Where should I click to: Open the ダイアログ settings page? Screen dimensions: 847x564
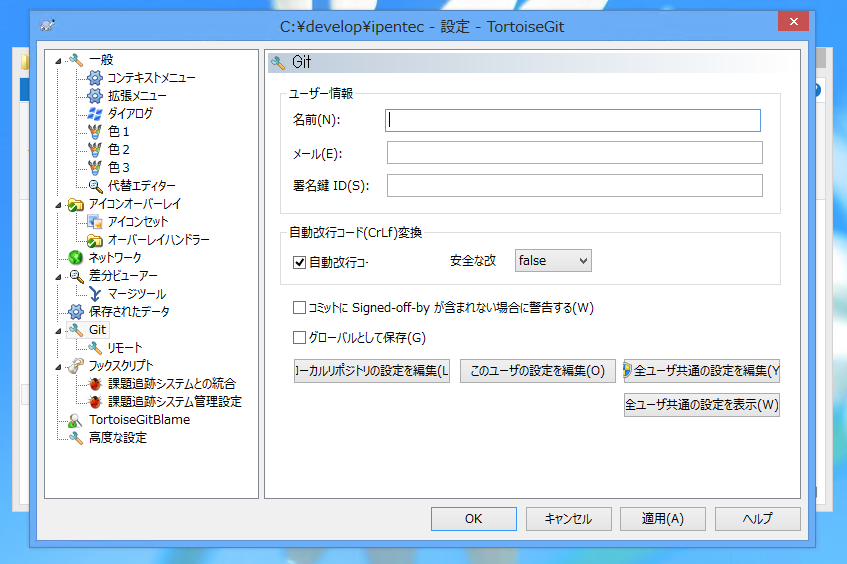(130, 113)
